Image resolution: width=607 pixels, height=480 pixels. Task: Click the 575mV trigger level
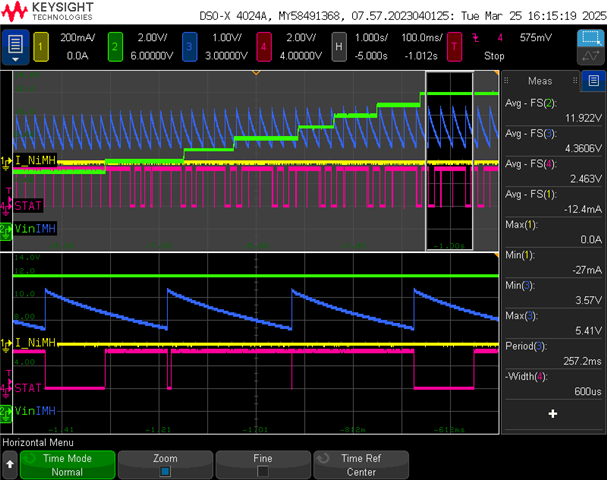click(x=535, y=38)
